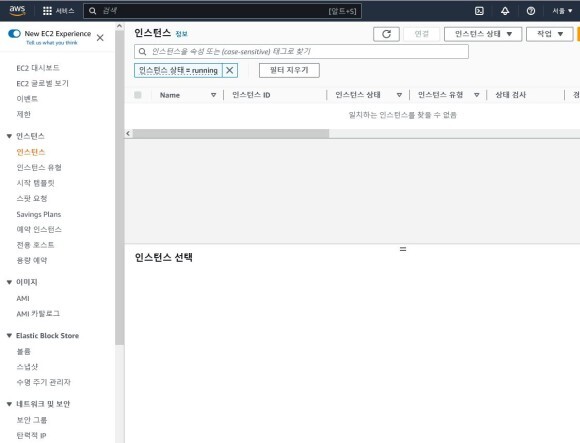
Task: Launch the CloudShell terminal icon
Action: tap(479, 11)
